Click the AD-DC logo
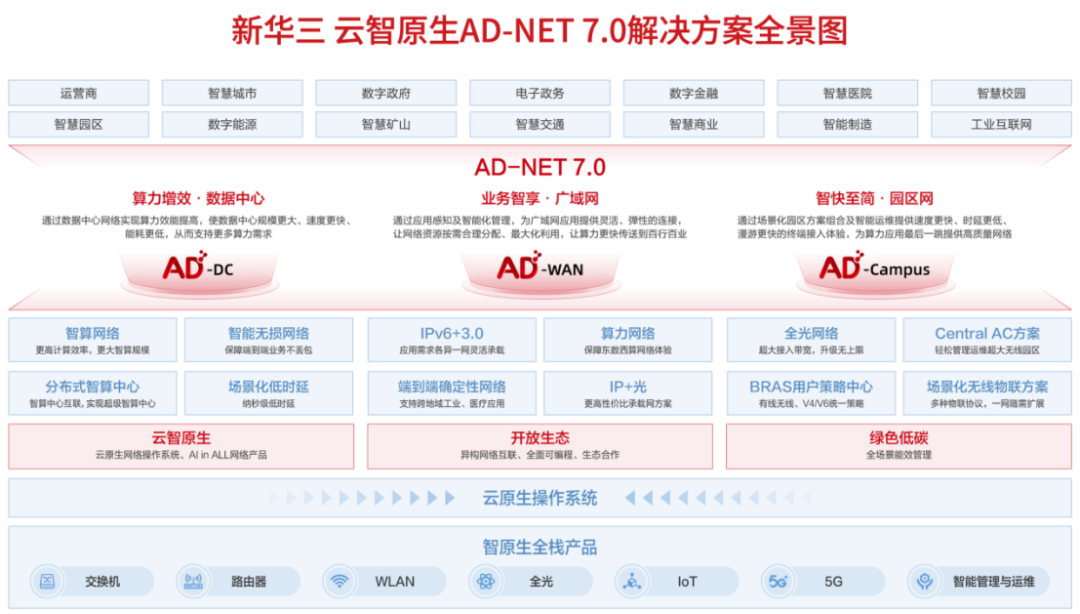Screen dimensions: 1080x614 tap(197, 268)
